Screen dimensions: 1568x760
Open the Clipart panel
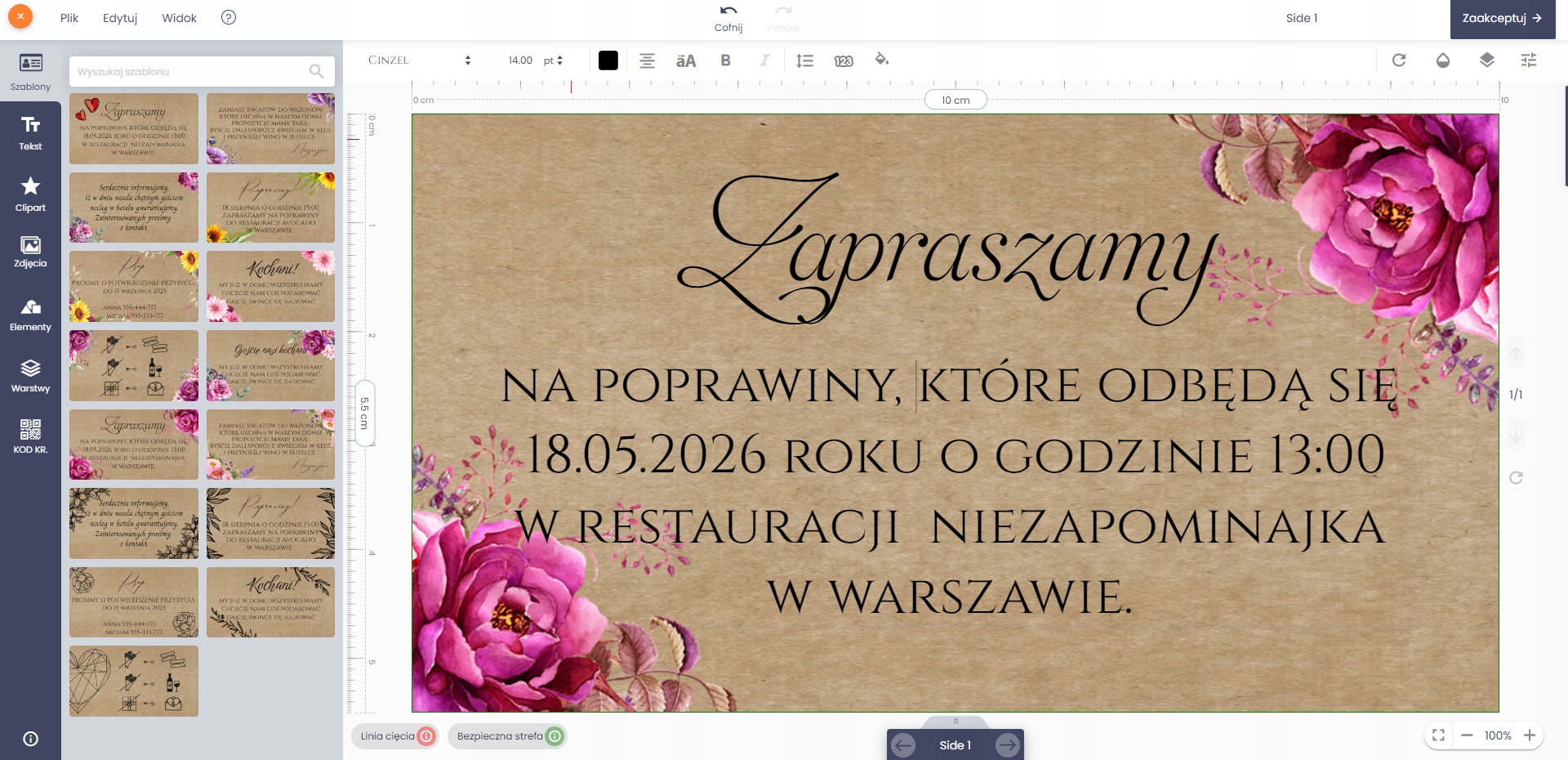(30, 194)
